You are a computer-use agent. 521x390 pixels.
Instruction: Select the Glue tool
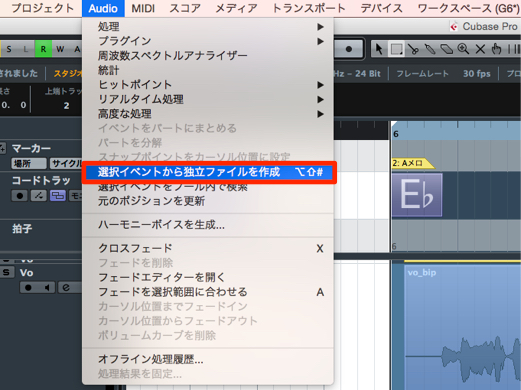[430, 49]
